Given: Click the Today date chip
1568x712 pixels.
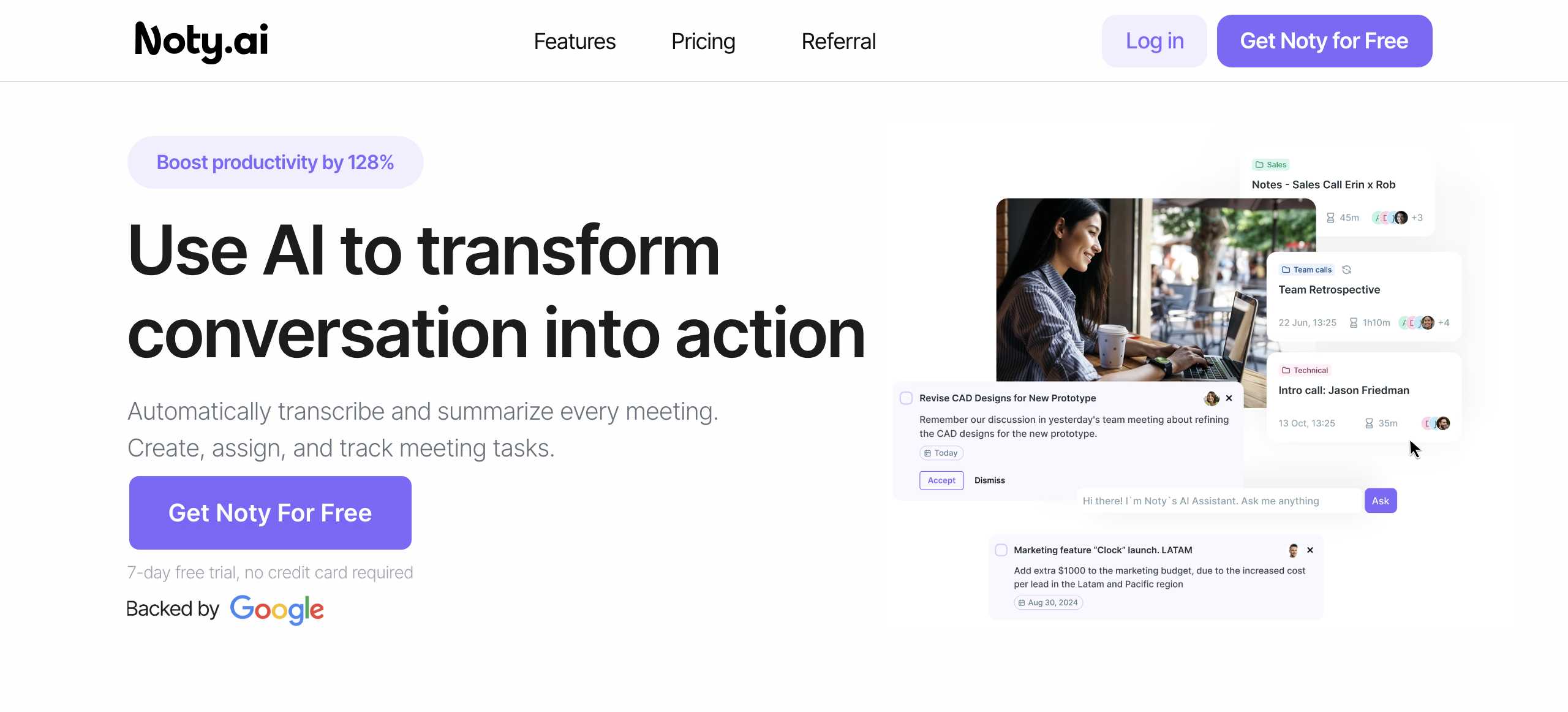Looking at the screenshot, I should tap(941, 453).
